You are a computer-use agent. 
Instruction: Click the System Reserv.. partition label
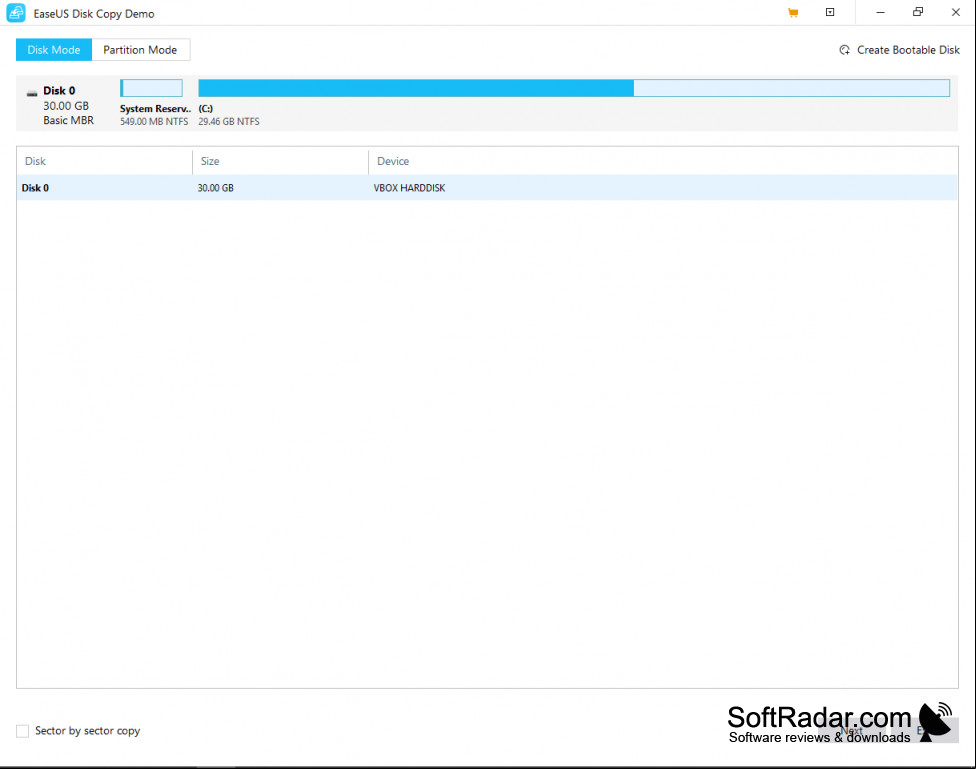click(155, 108)
